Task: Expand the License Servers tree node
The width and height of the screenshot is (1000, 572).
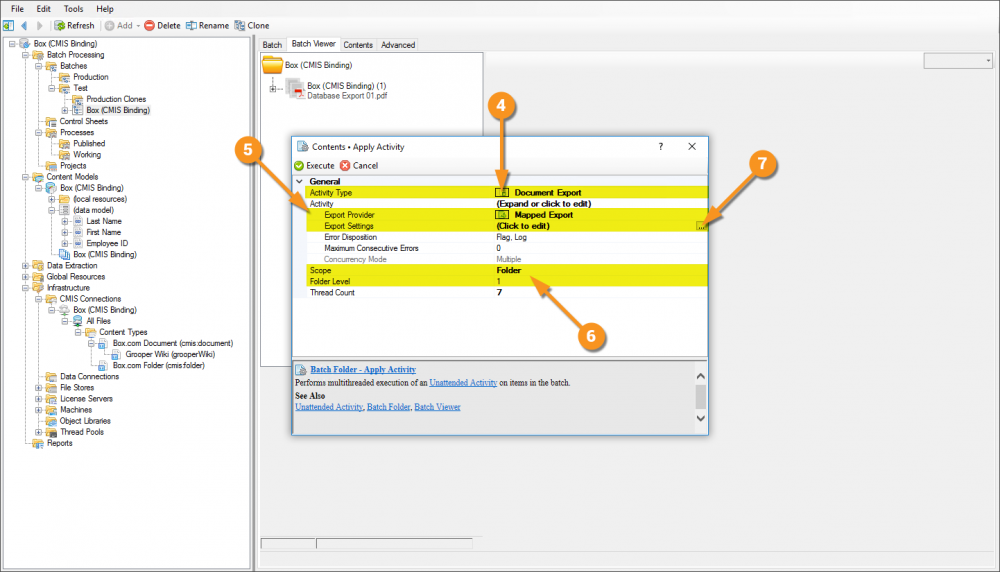Action: 39,399
